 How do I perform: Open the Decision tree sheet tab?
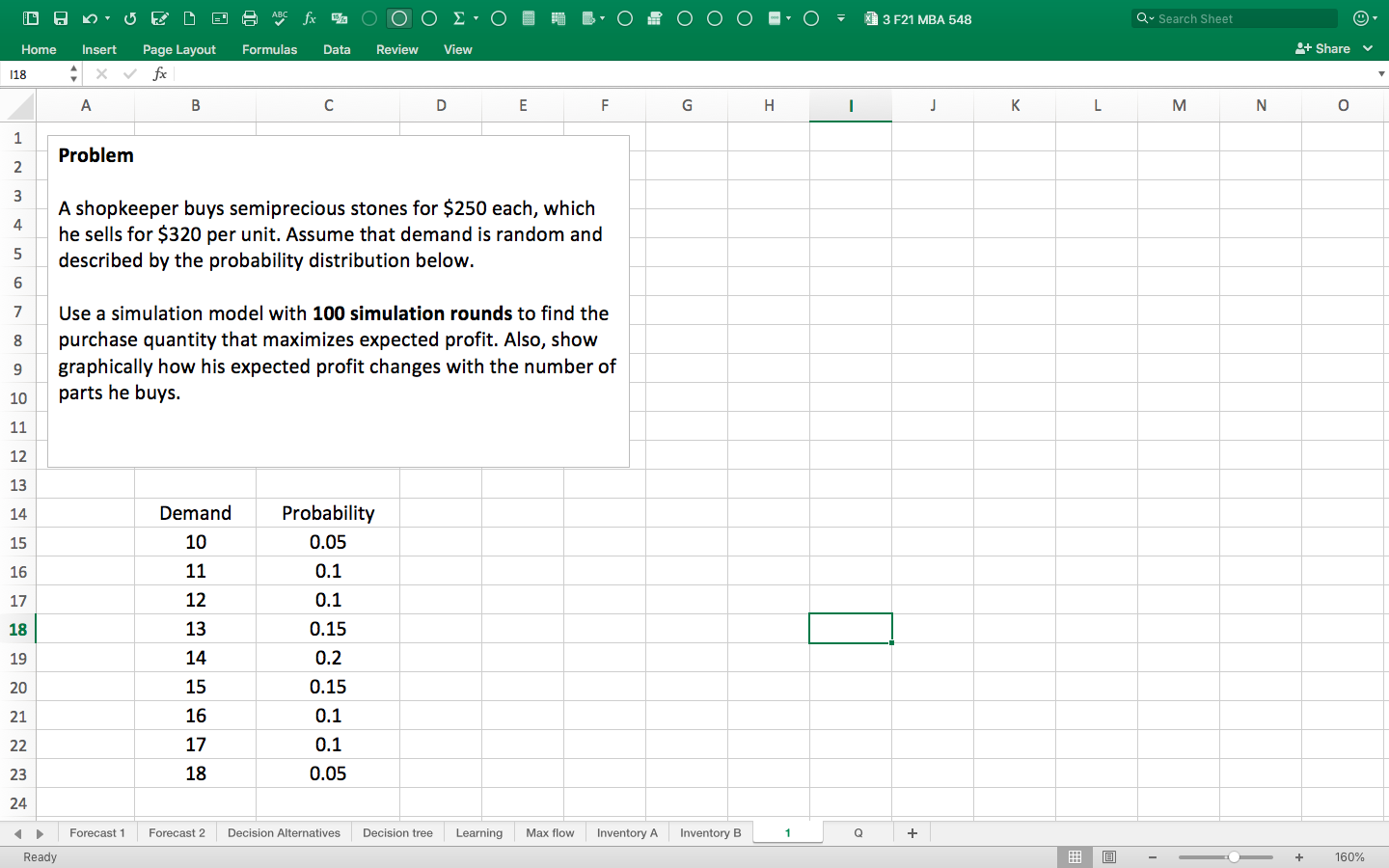(397, 832)
